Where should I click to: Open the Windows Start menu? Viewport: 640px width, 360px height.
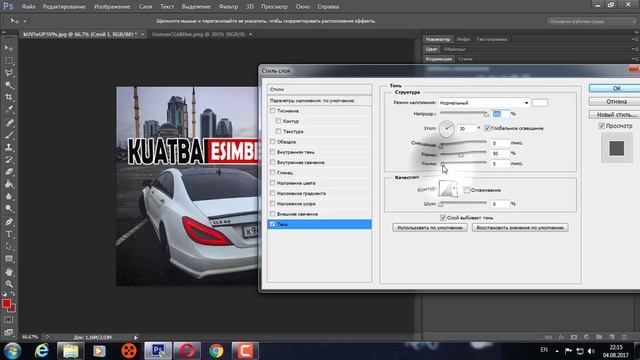click(x=12, y=351)
